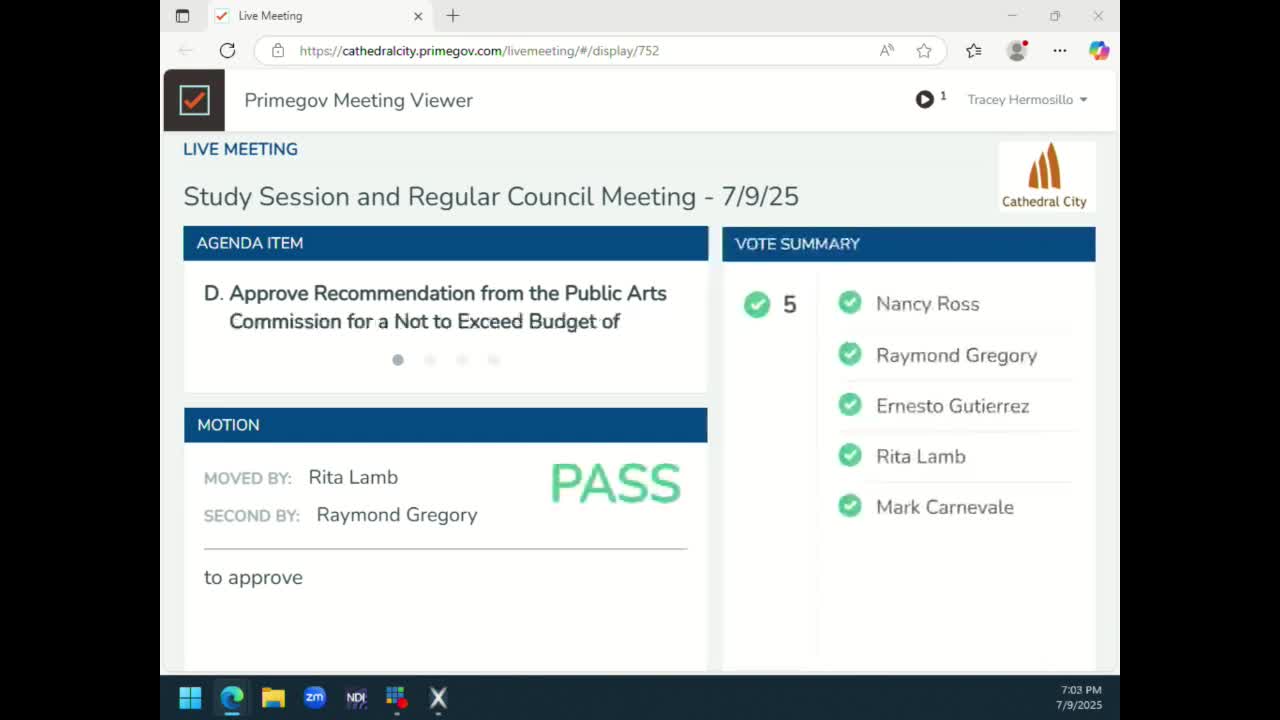Open a new browser tab
The image size is (1280, 720).
pyautogui.click(x=453, y=16)
